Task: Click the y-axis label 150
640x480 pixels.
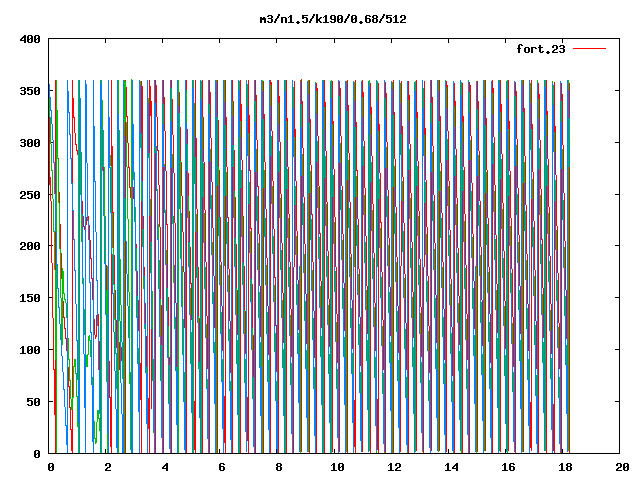Action: (x=30, y=298)
